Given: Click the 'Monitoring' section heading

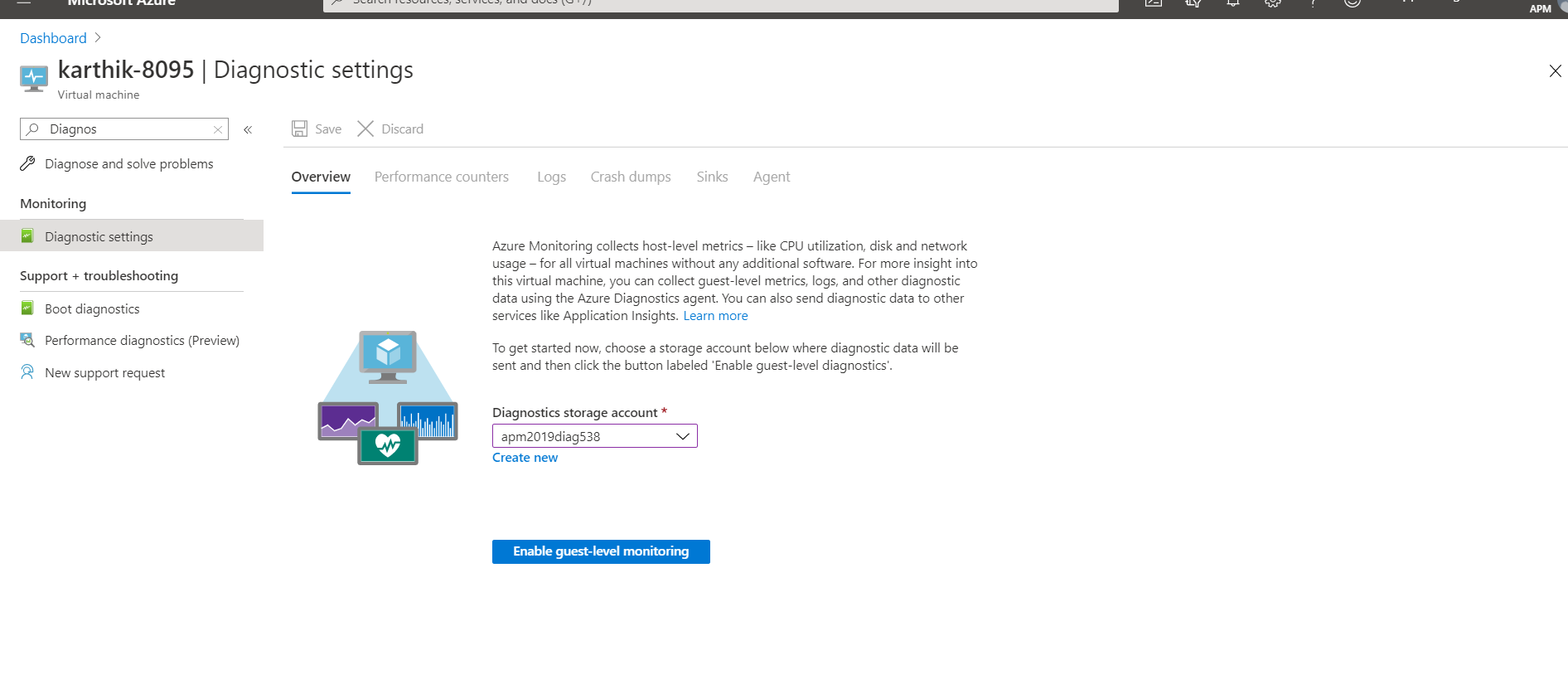Looking at the screenshot, I should click(x=53, y=203).
